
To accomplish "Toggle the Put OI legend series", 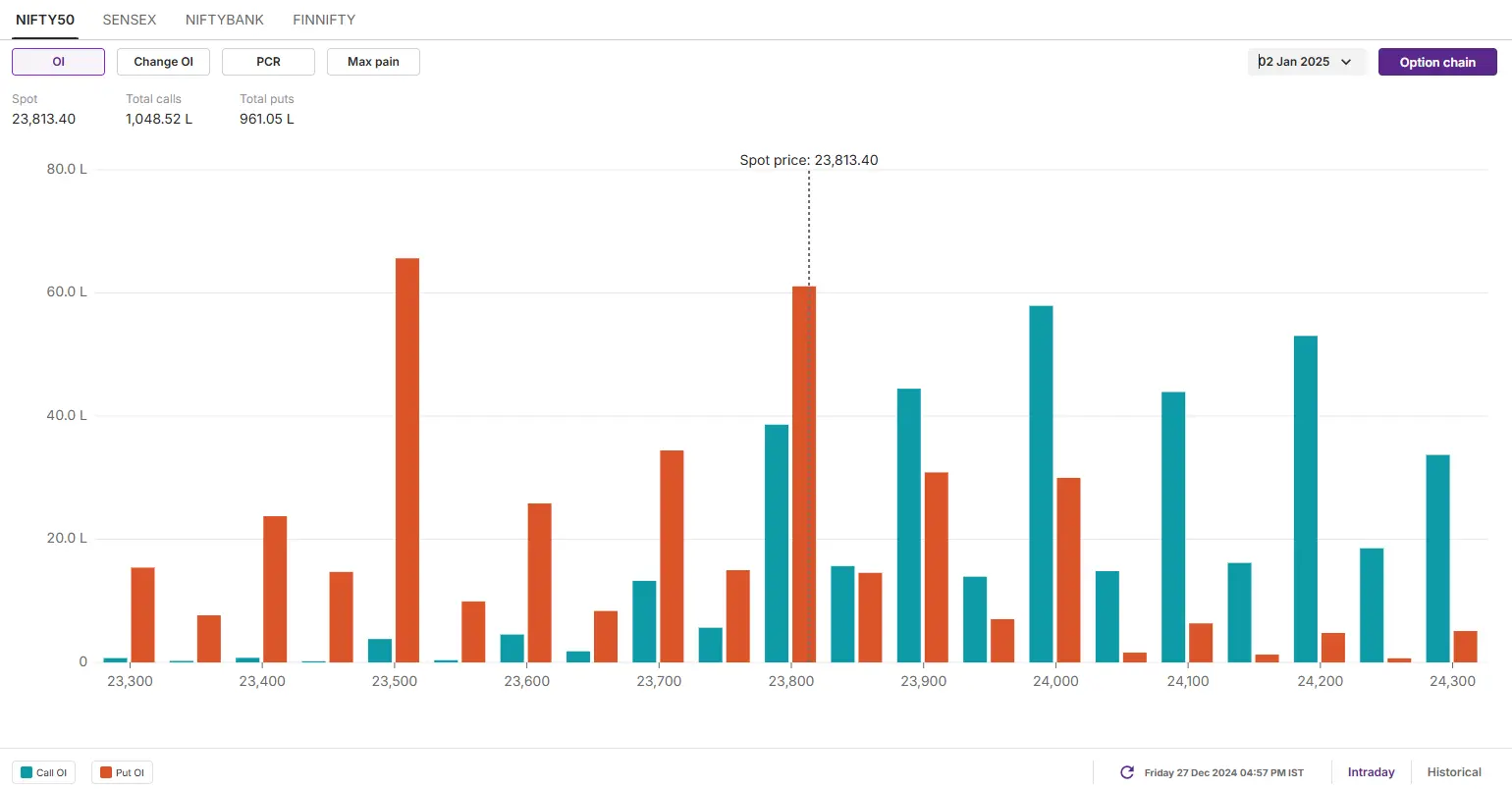I will (122, 772).
